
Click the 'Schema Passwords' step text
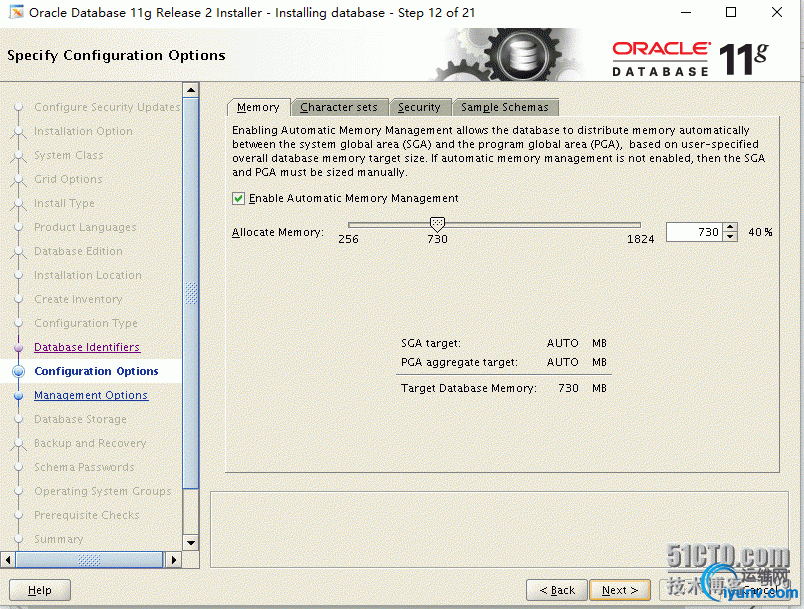click(x=84, y=468)
